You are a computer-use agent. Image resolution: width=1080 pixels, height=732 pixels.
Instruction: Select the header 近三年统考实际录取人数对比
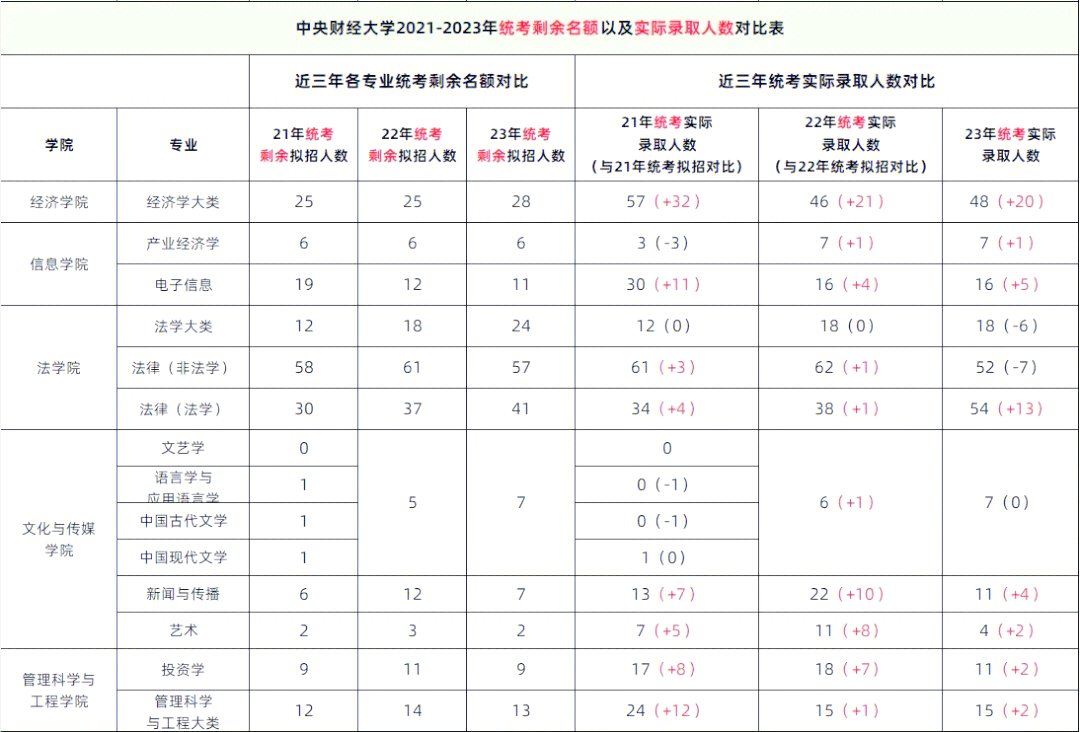coord(827,81)
